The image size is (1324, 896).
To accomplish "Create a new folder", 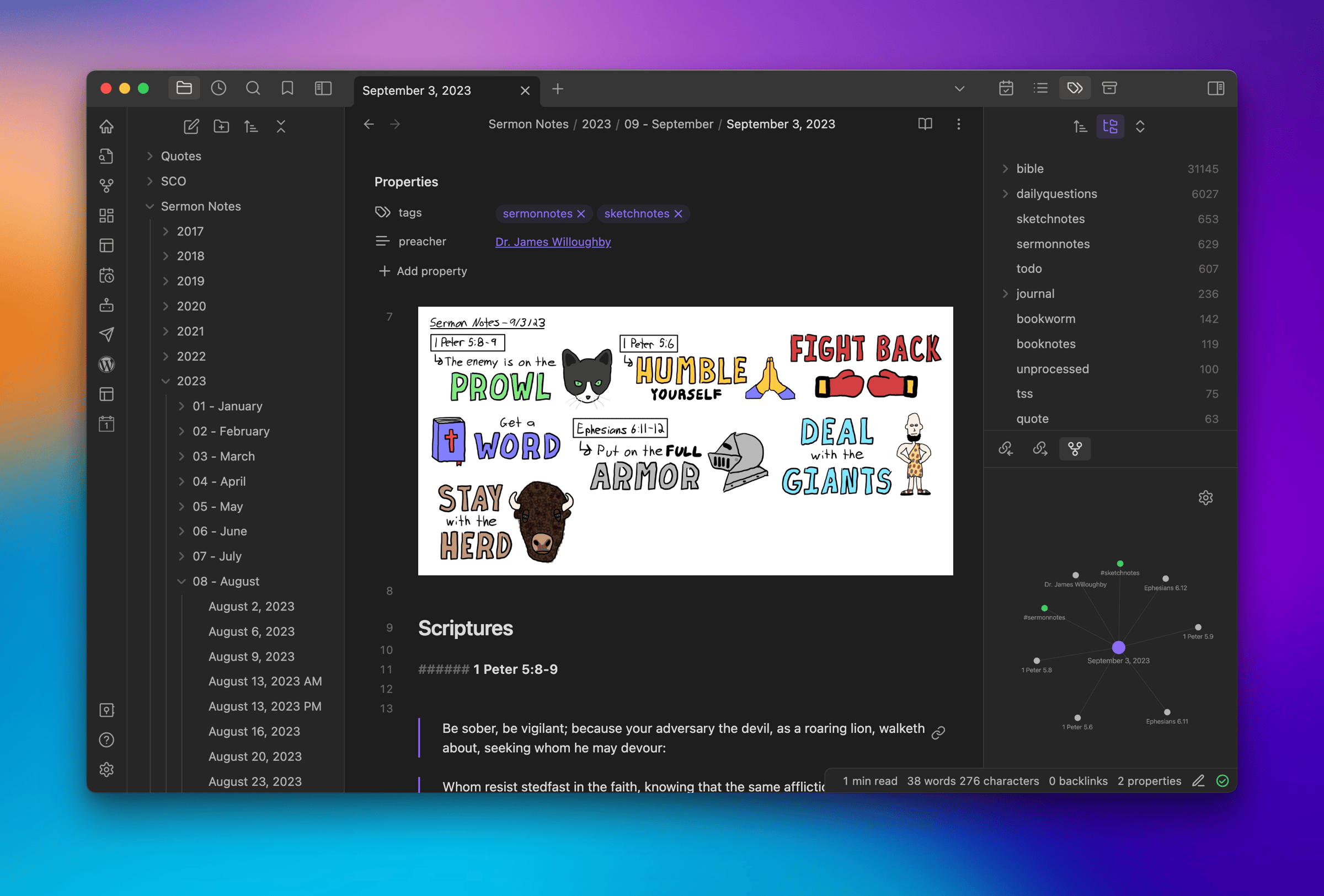I will 221,126.
